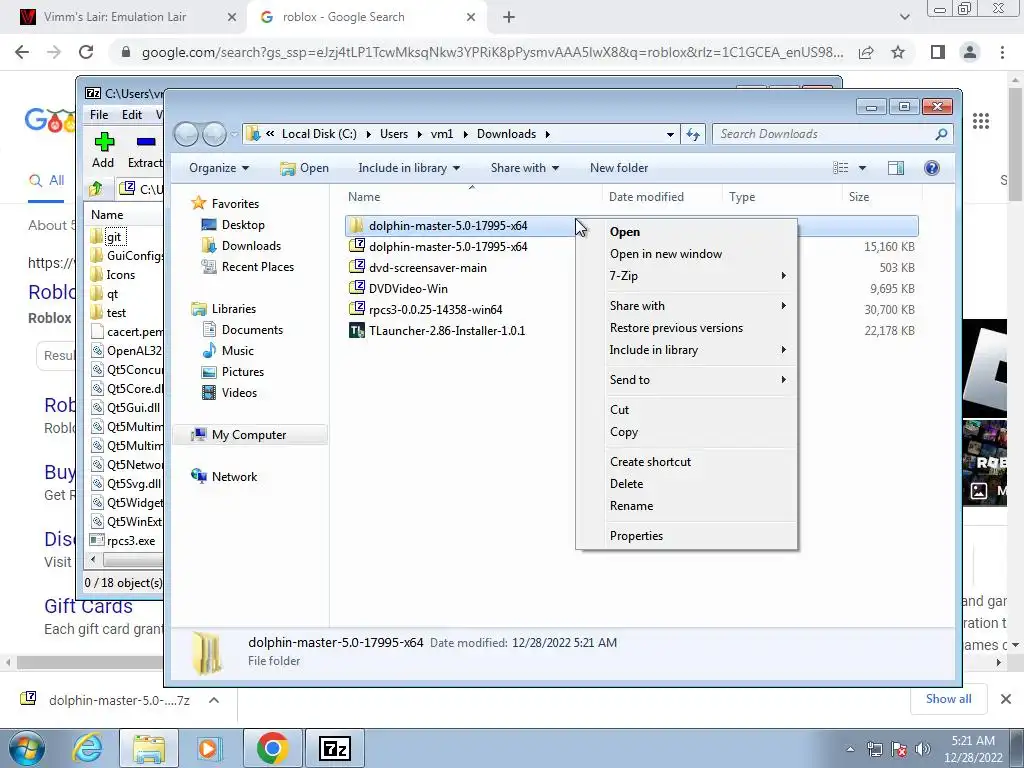The height and width of the screenshot is (768, 1024).
Task: Click Open button in Explorer toolbar
Action: coord(304,168)
